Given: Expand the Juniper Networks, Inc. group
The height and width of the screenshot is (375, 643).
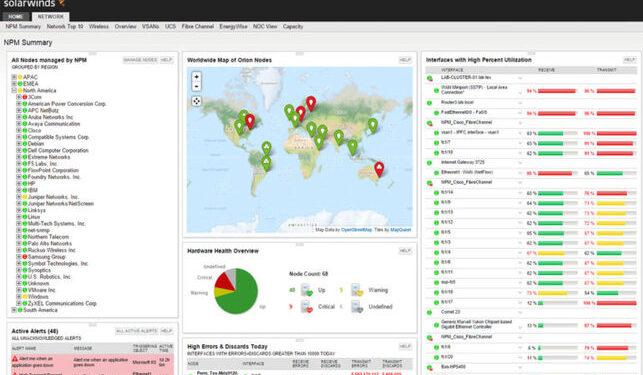Looking at the screenshot, I should (19, 197).
